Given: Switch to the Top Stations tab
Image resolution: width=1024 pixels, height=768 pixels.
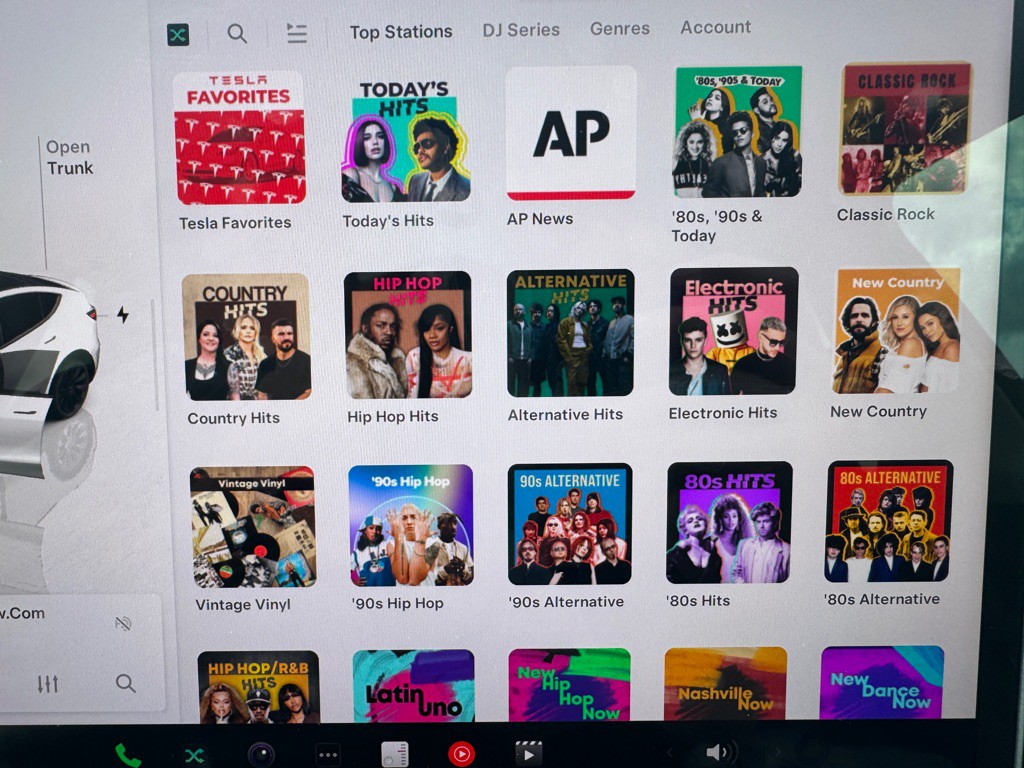Looking at the screenshot, I should pos(401,32).
